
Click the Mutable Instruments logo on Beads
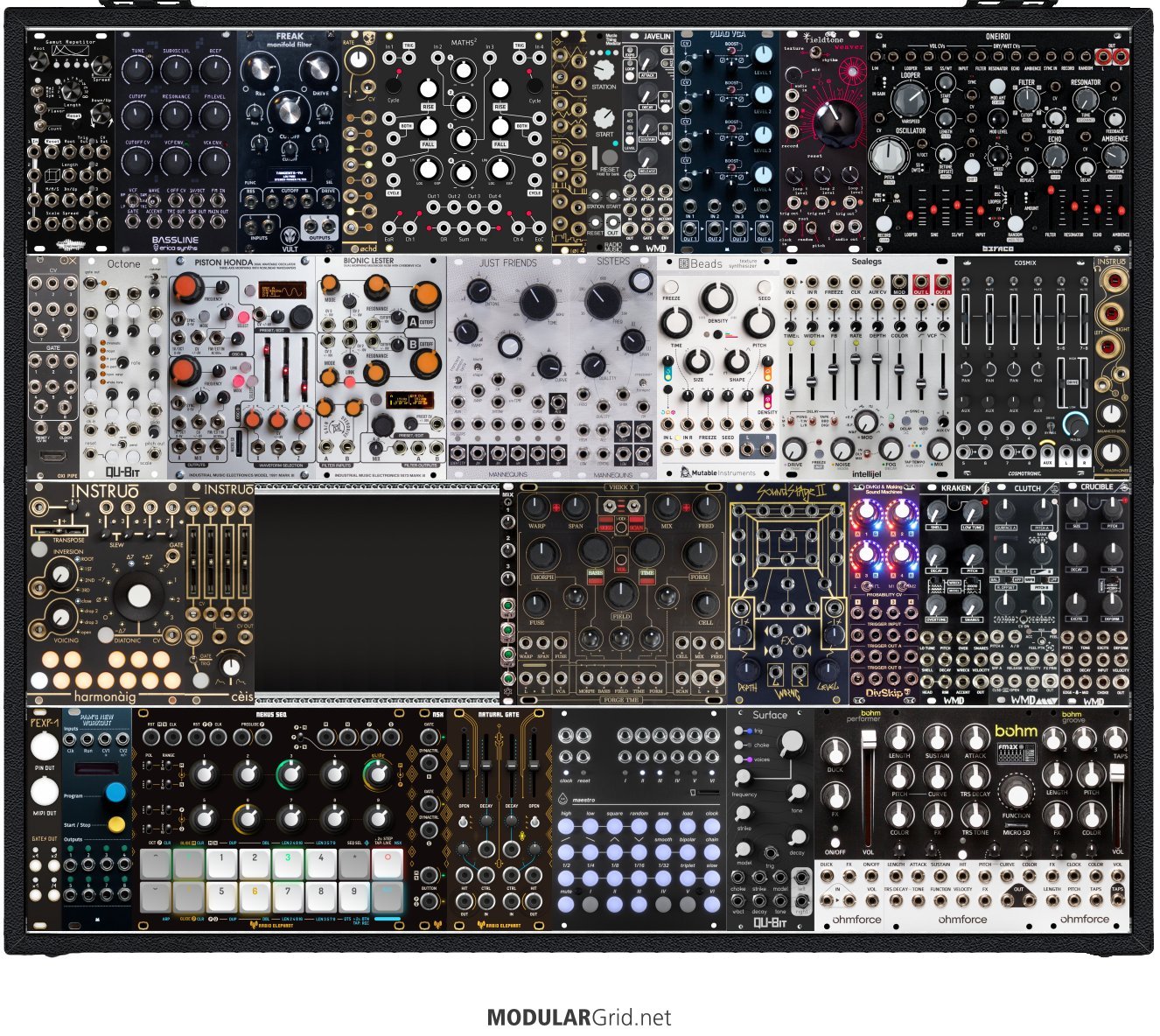717,472
